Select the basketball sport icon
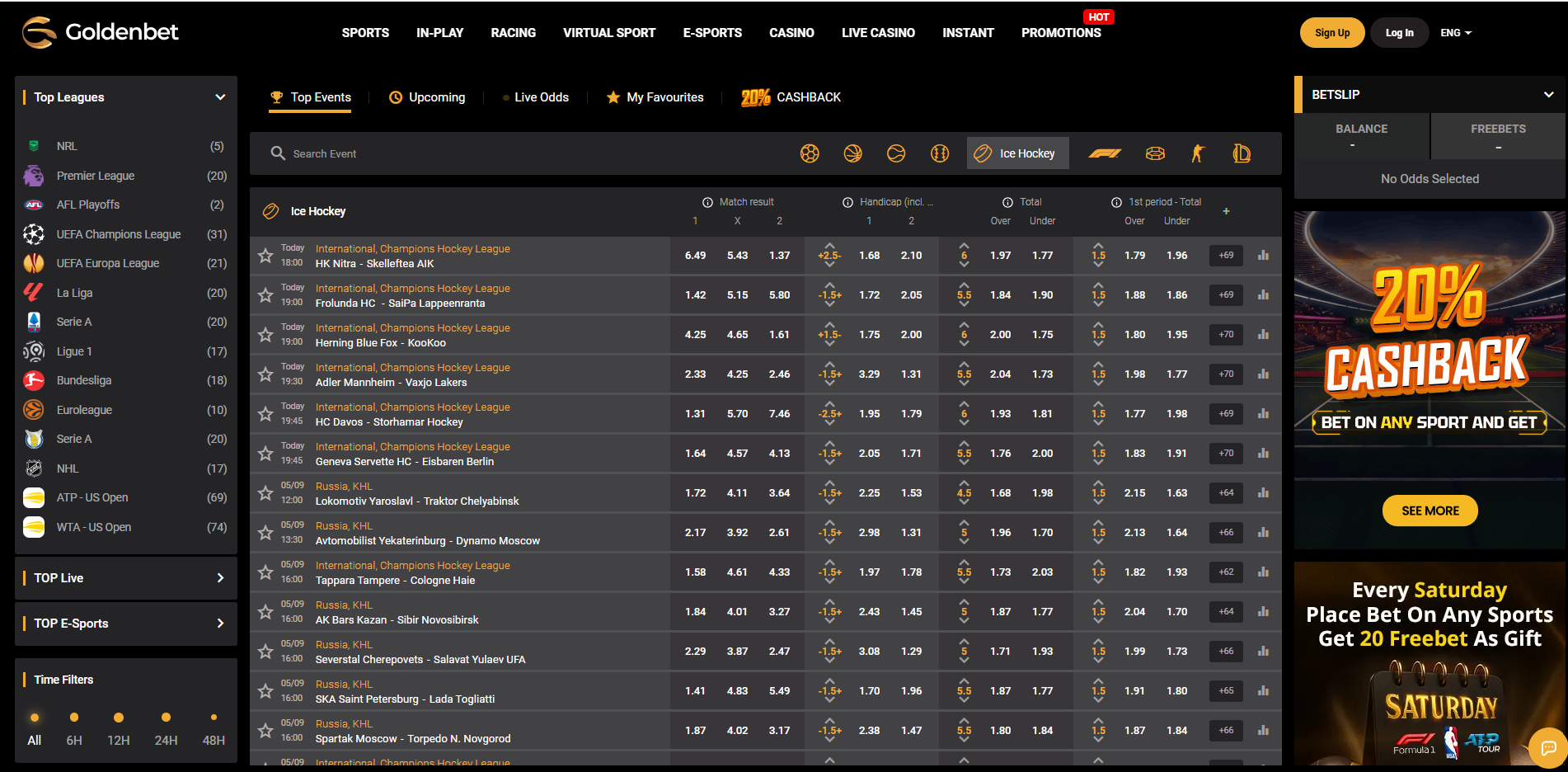This screenshot has height=772, width=1568. pyautogui.click(x=852, y=153)
